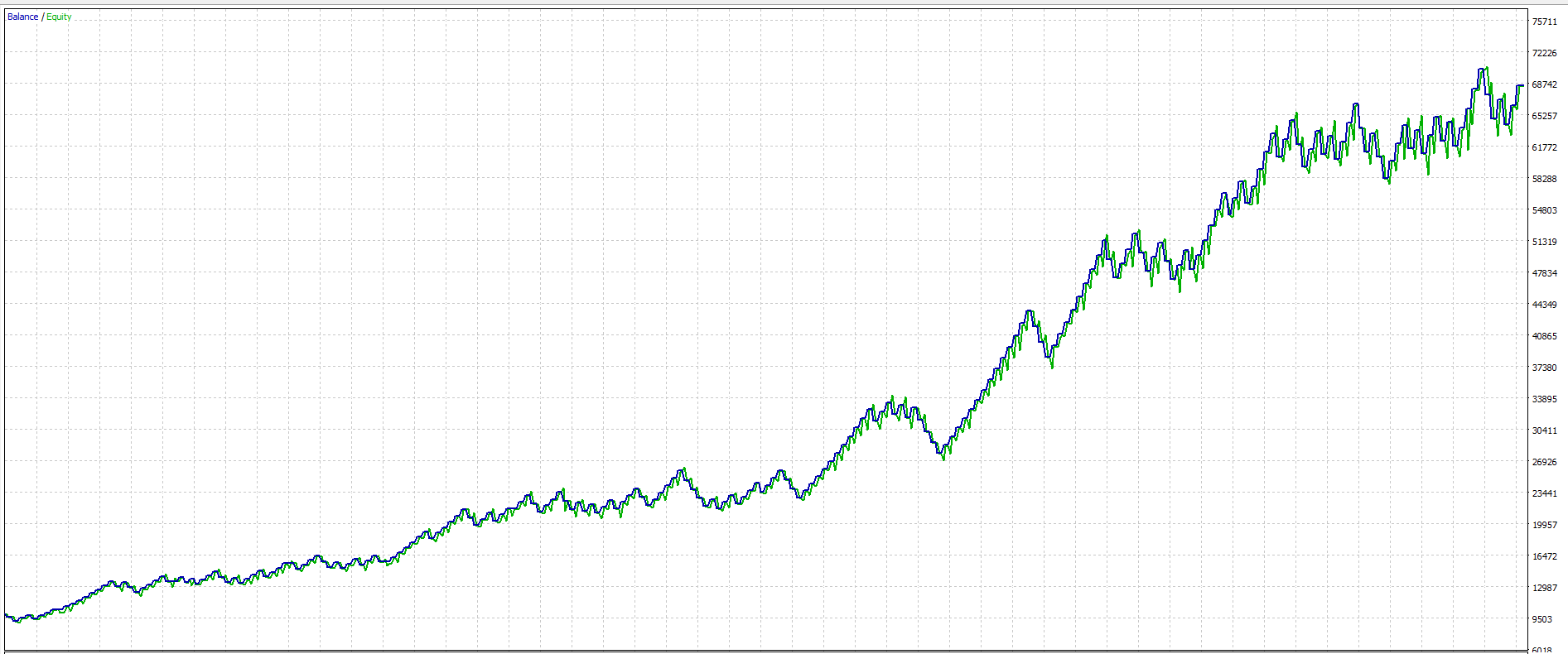Select the 68742 axis value

[1544, 84]
